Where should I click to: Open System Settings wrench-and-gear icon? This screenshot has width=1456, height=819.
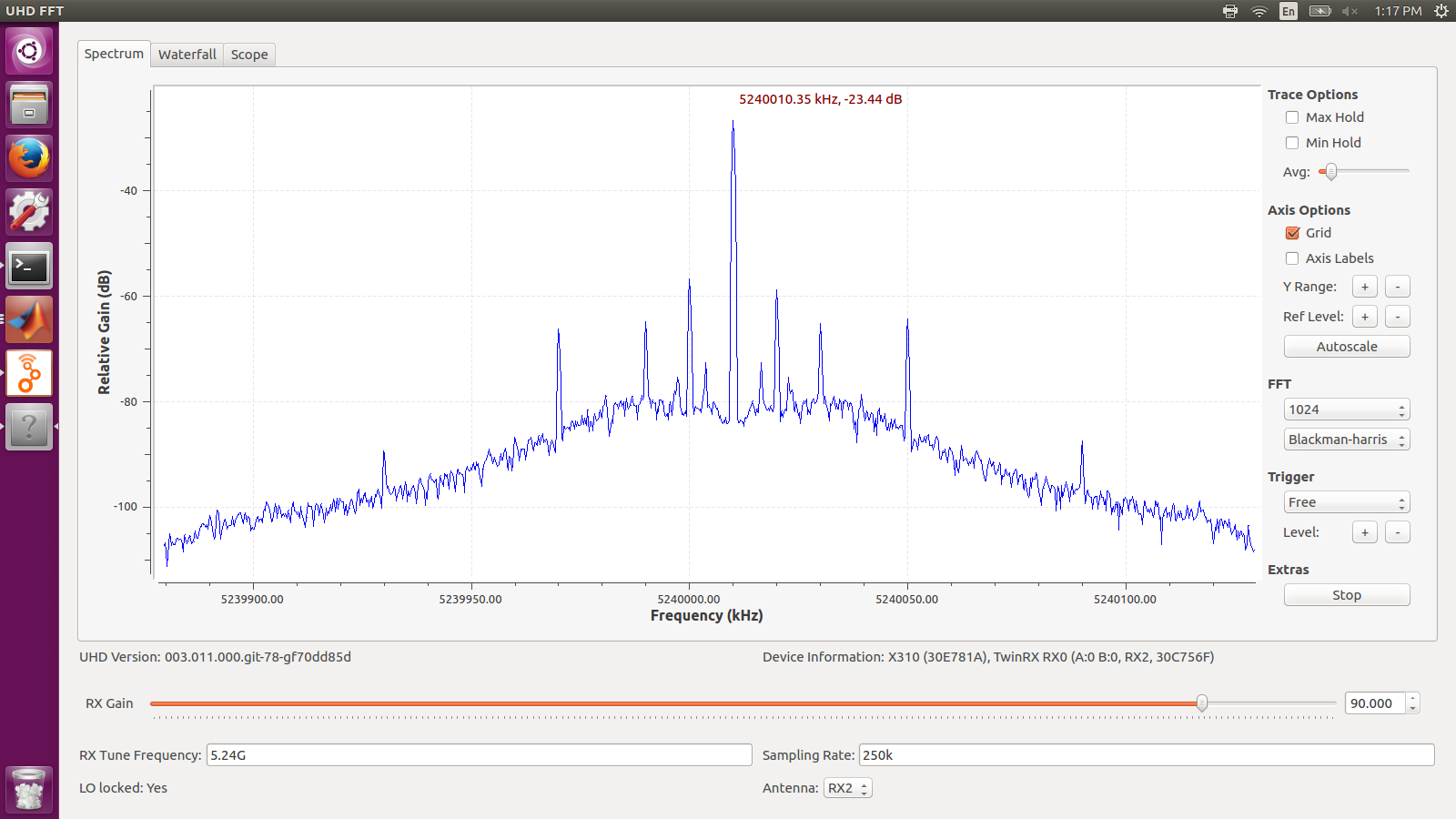[x=29, y=212]
